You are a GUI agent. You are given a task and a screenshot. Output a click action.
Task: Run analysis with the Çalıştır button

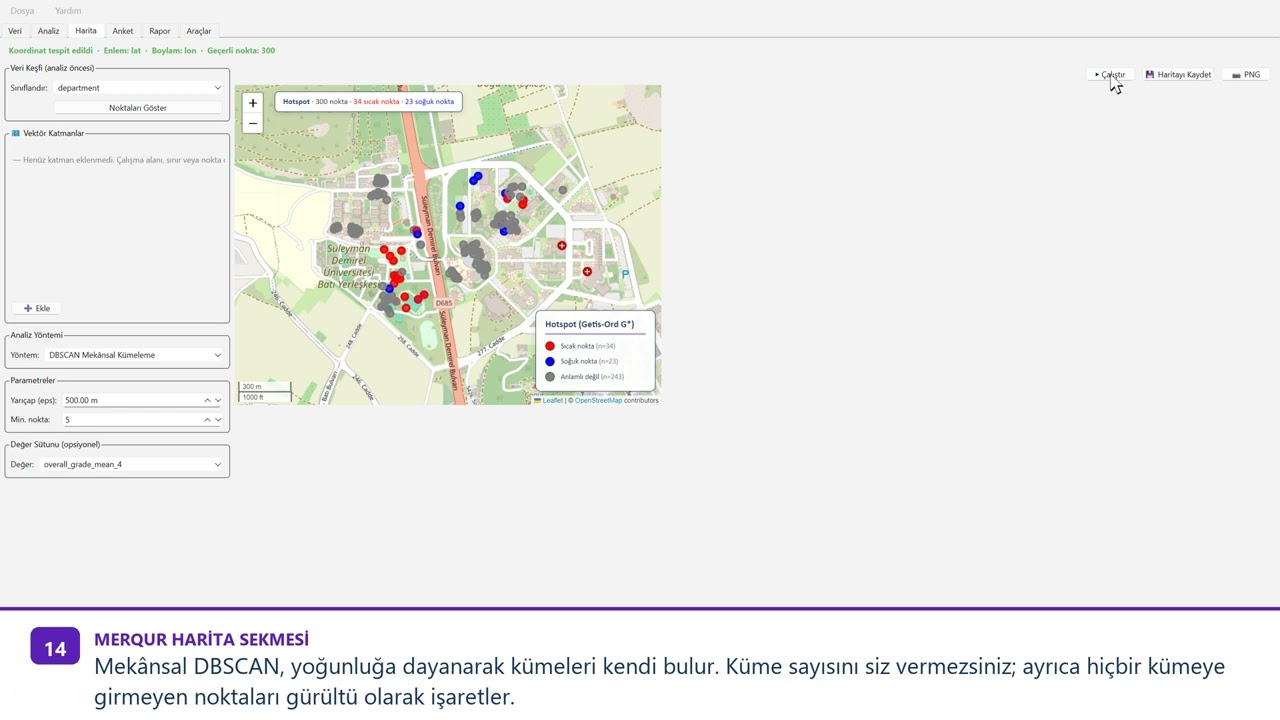[1110, 75]
